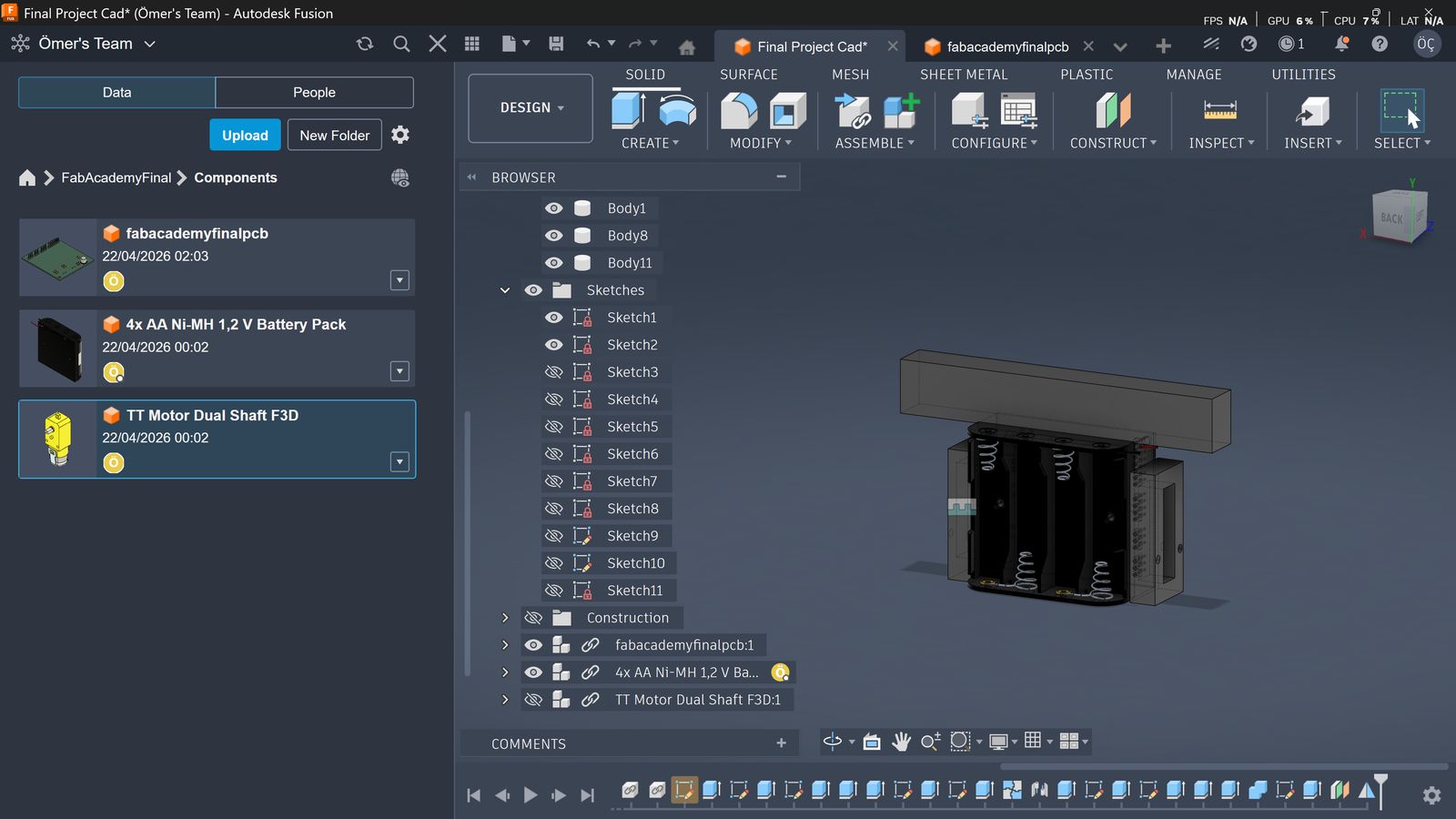Screen dimensions: 1456x819
Task: Select the Shell tool in Modify
Action: (788, 111)
